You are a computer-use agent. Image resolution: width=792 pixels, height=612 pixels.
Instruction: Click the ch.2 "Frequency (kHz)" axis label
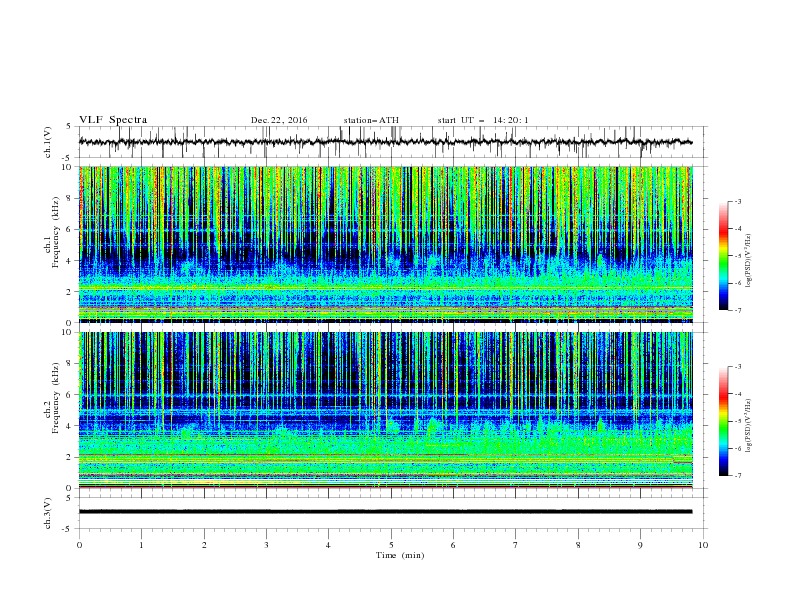tap(55, 397)
